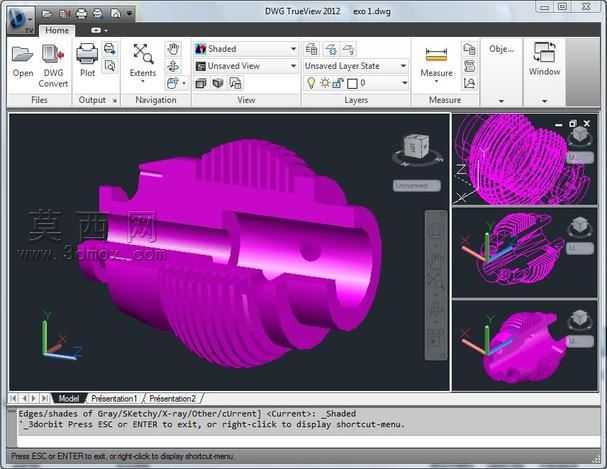The image size is (607, 469).
Task: Select the bottom-right shaded viewport
Action: click(x=525, y=346)
